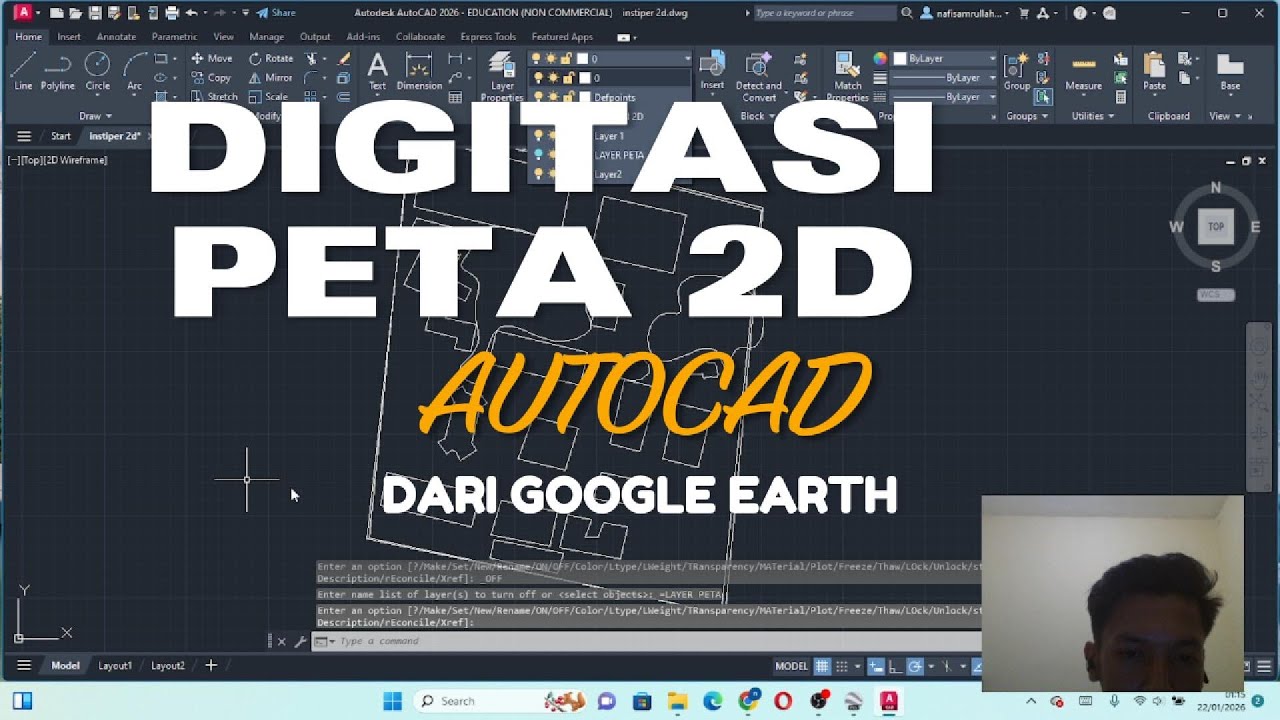This screenshot has height=720, width=1280.
Task: Click the Mirror tool
Action: point(270,77)
